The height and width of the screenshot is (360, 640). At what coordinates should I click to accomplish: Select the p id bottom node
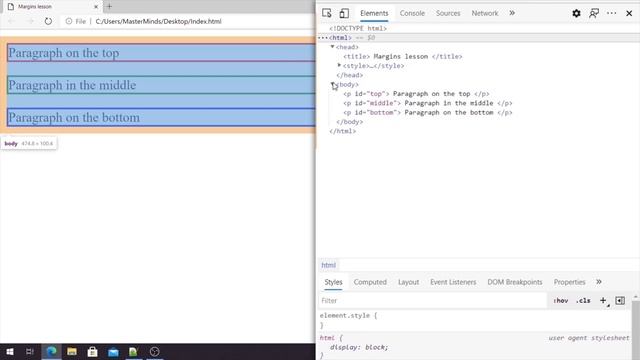(427, 113)
